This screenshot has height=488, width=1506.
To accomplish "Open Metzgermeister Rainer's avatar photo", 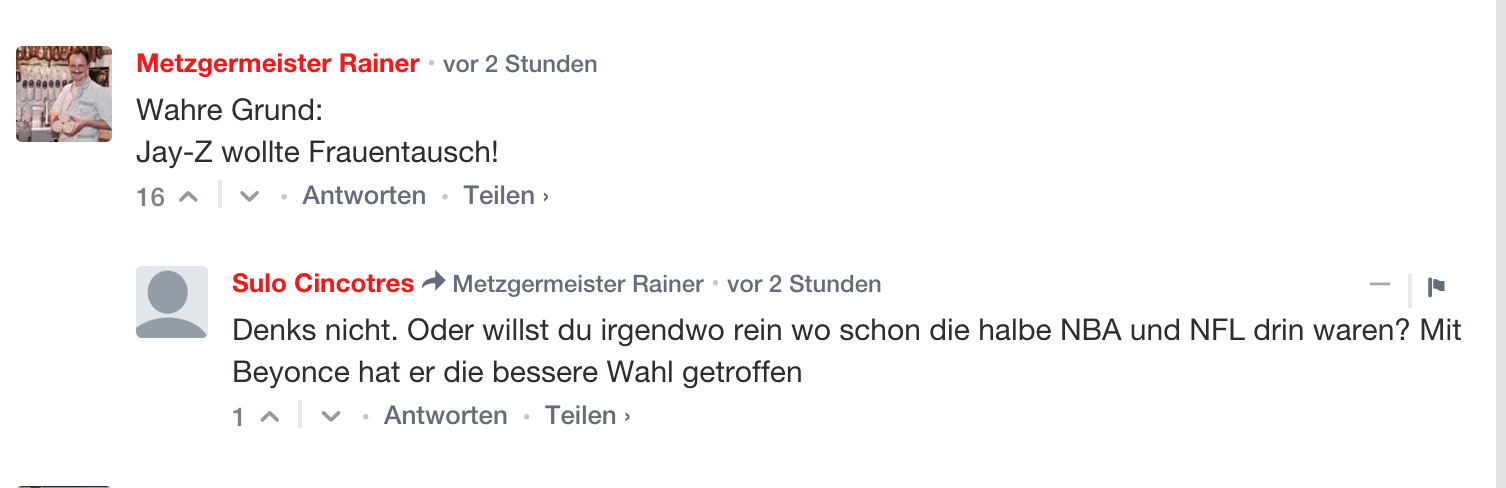I will (x=64, y=93).
